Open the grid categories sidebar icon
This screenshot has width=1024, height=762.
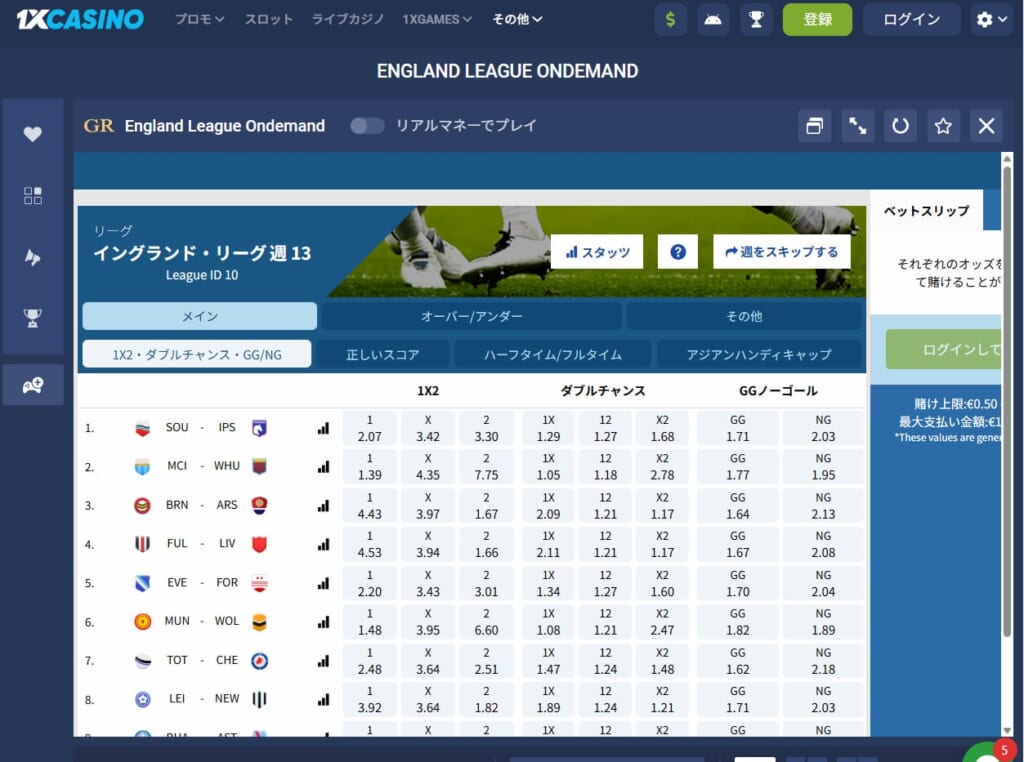(33, 195)
